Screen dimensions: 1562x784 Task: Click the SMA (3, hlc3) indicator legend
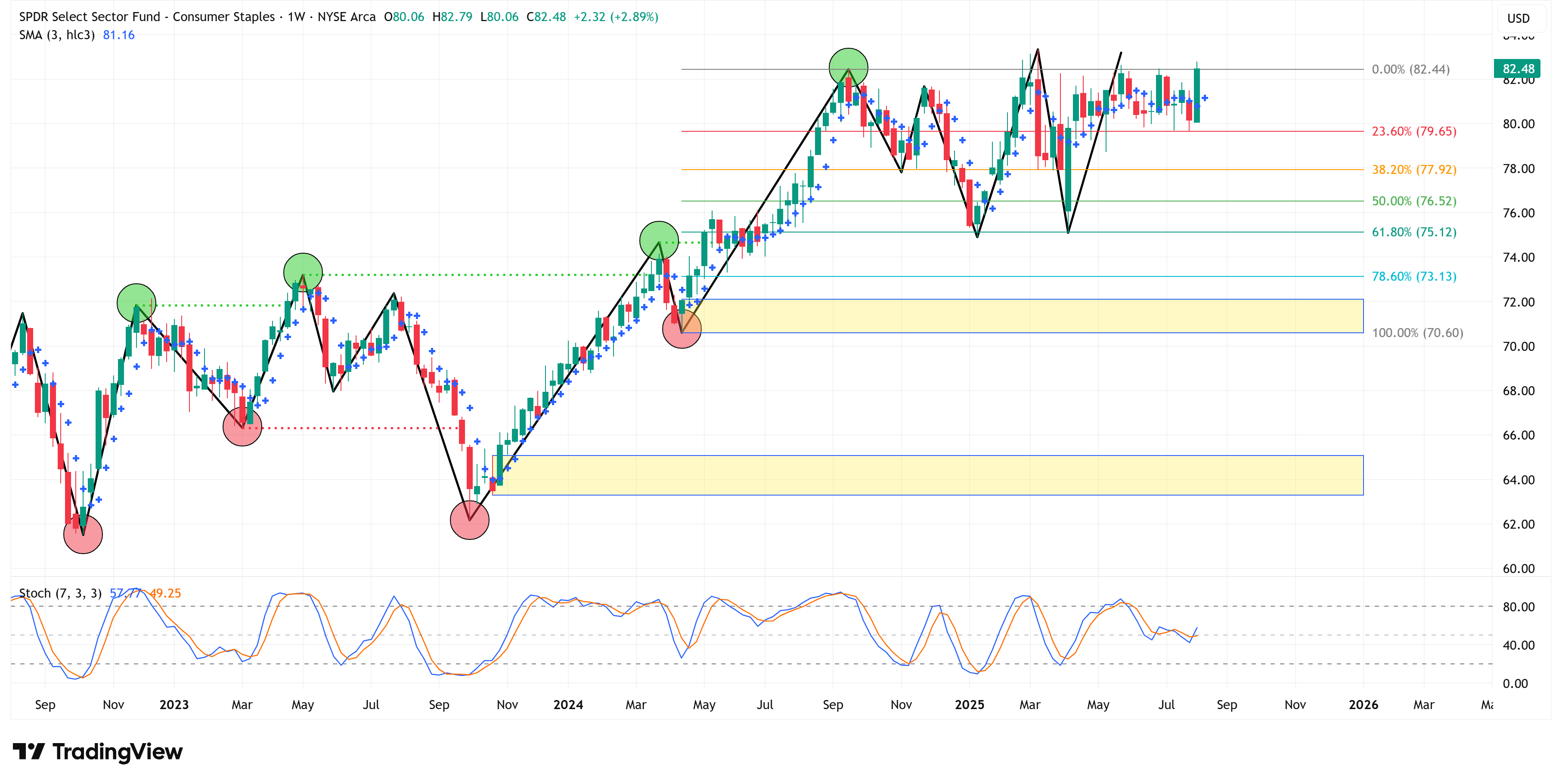point(57,35)
